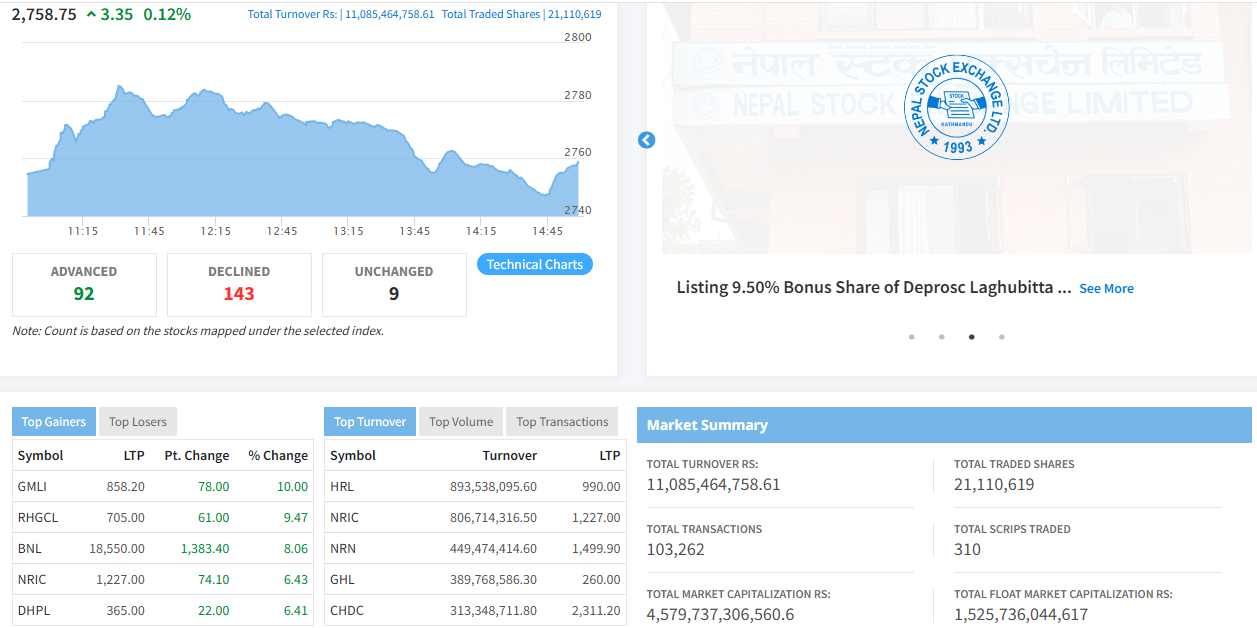The height and width of the screenshot is (628, 1257).
Task: Click the previous slide arrow icon
Action: tap(646, 140)
